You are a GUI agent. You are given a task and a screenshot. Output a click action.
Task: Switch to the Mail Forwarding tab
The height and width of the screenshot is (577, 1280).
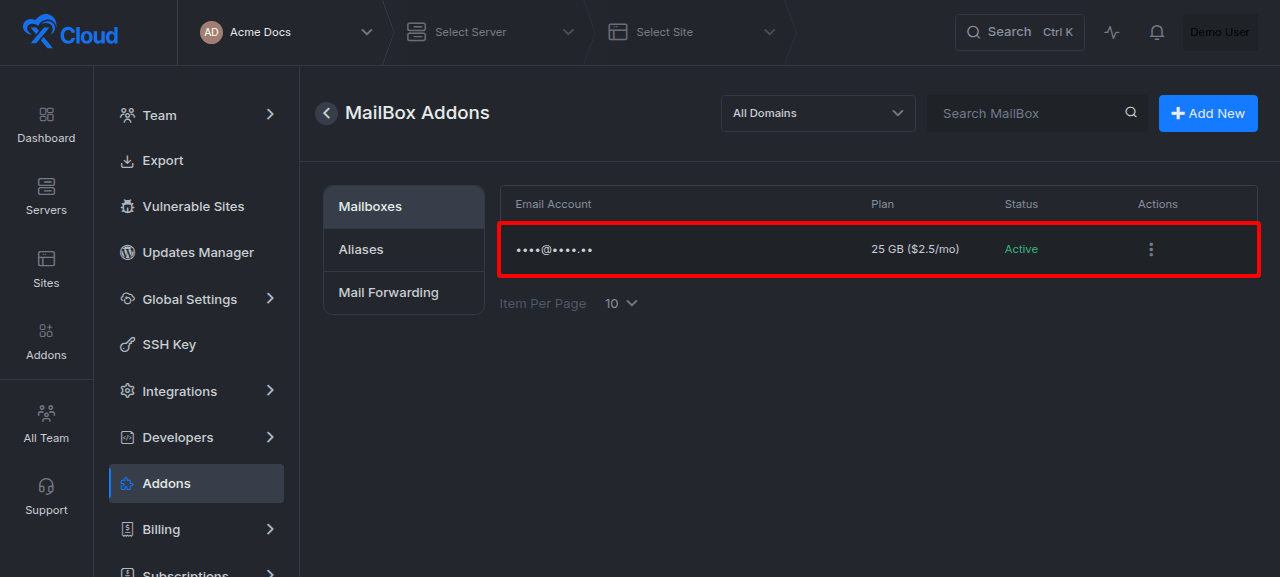click(x=404, y=293)
